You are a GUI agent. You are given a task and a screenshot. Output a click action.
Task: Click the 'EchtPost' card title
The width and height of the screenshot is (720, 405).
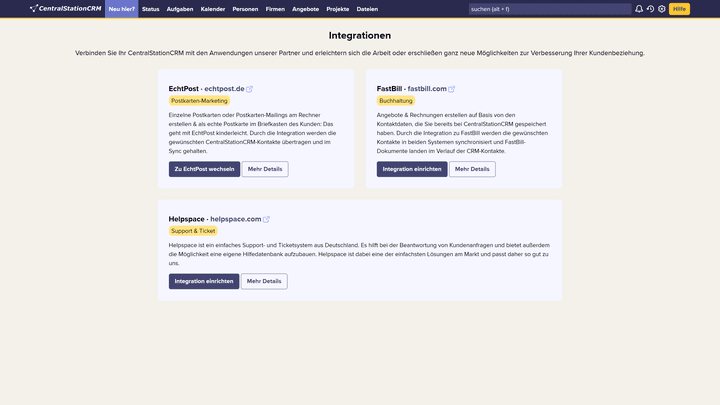point(184,89)
